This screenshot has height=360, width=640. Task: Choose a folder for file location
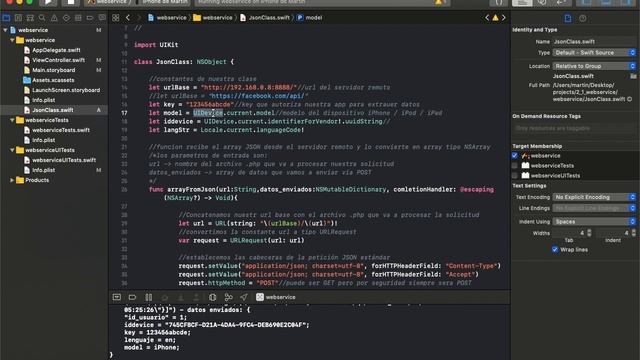pos(633,76)
